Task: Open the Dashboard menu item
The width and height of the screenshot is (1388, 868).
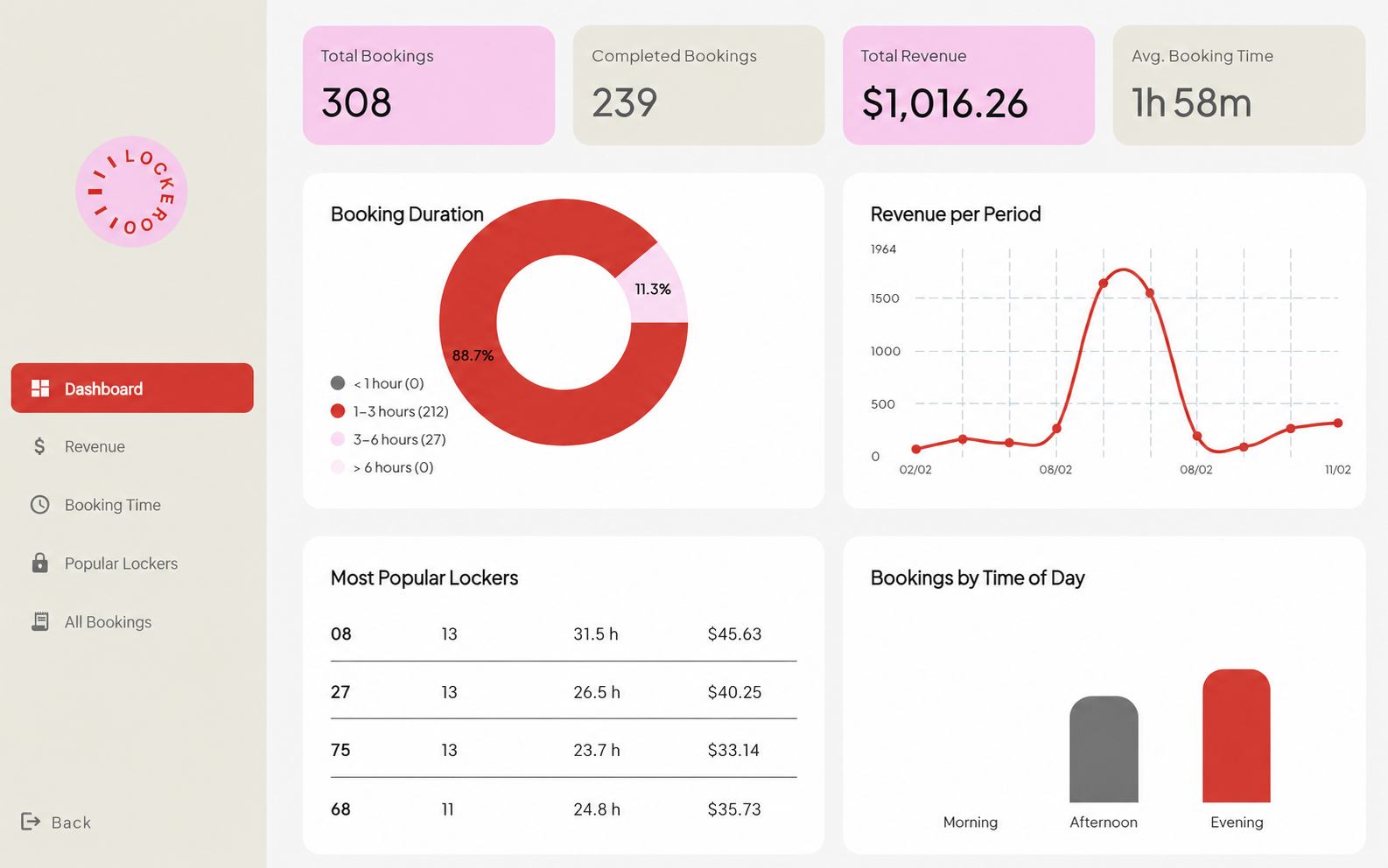Action: point(132,388)
